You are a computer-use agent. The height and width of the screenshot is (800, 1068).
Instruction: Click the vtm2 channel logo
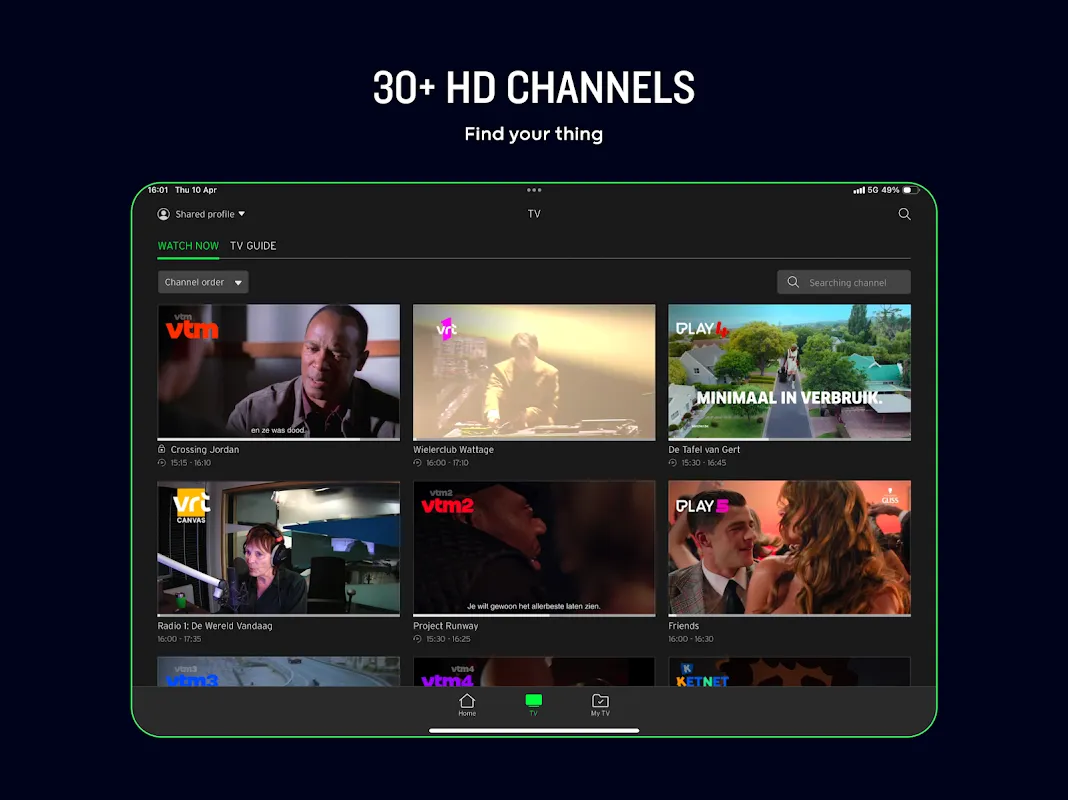[447, 502]
